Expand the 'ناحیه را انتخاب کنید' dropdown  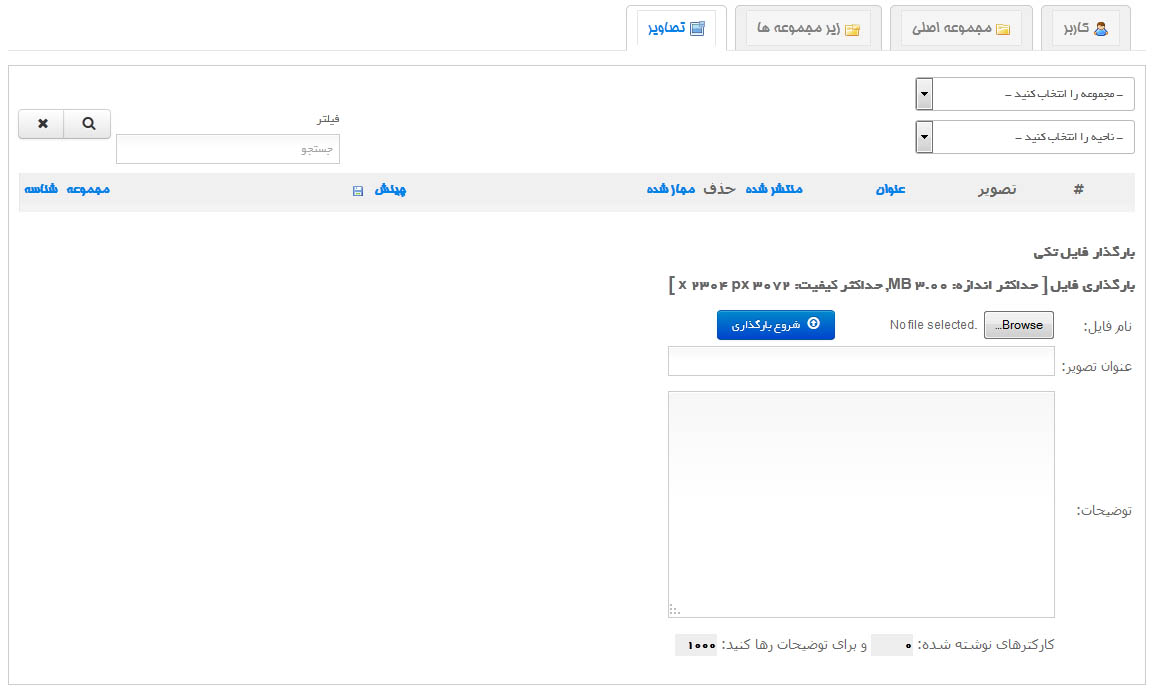[1025, 137]
